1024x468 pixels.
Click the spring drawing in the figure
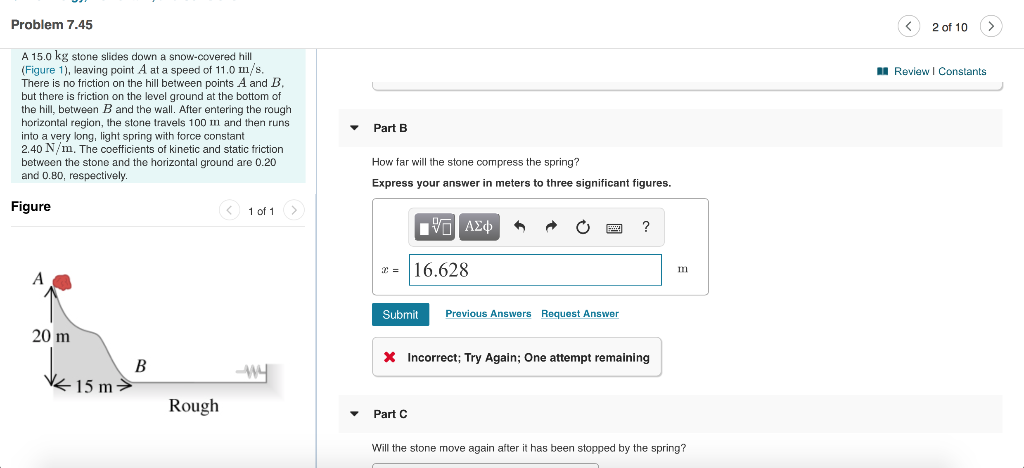click(x=251, y=373)
